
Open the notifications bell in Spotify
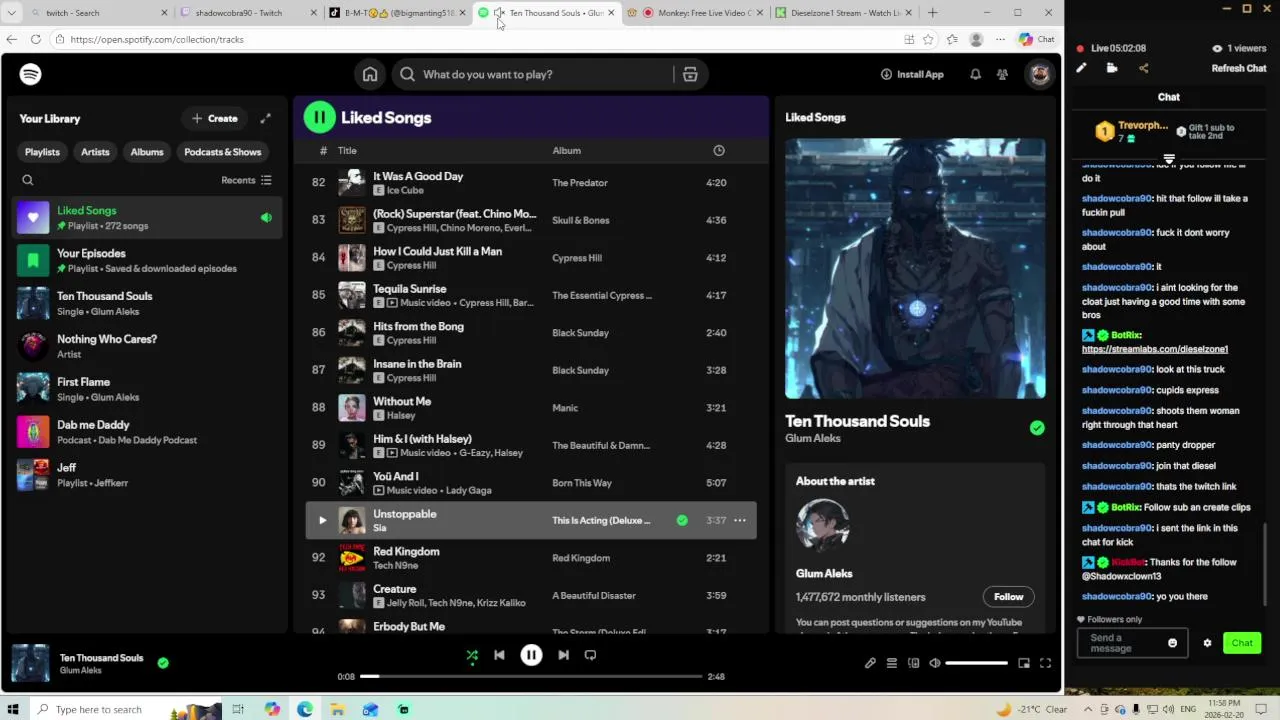[975, 74]
